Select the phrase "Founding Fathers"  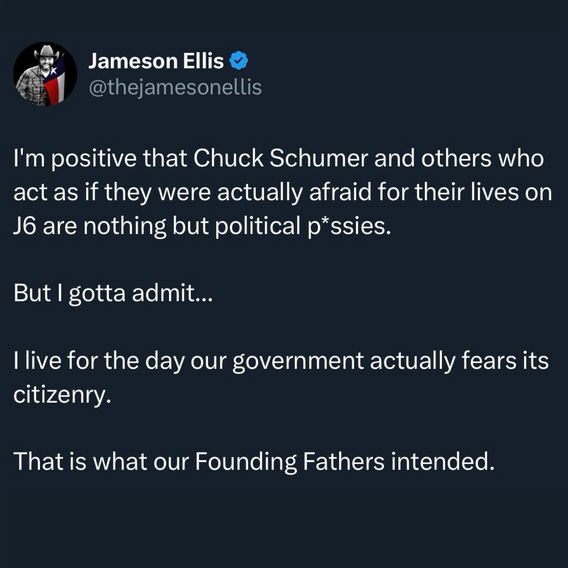click(290, 462)
